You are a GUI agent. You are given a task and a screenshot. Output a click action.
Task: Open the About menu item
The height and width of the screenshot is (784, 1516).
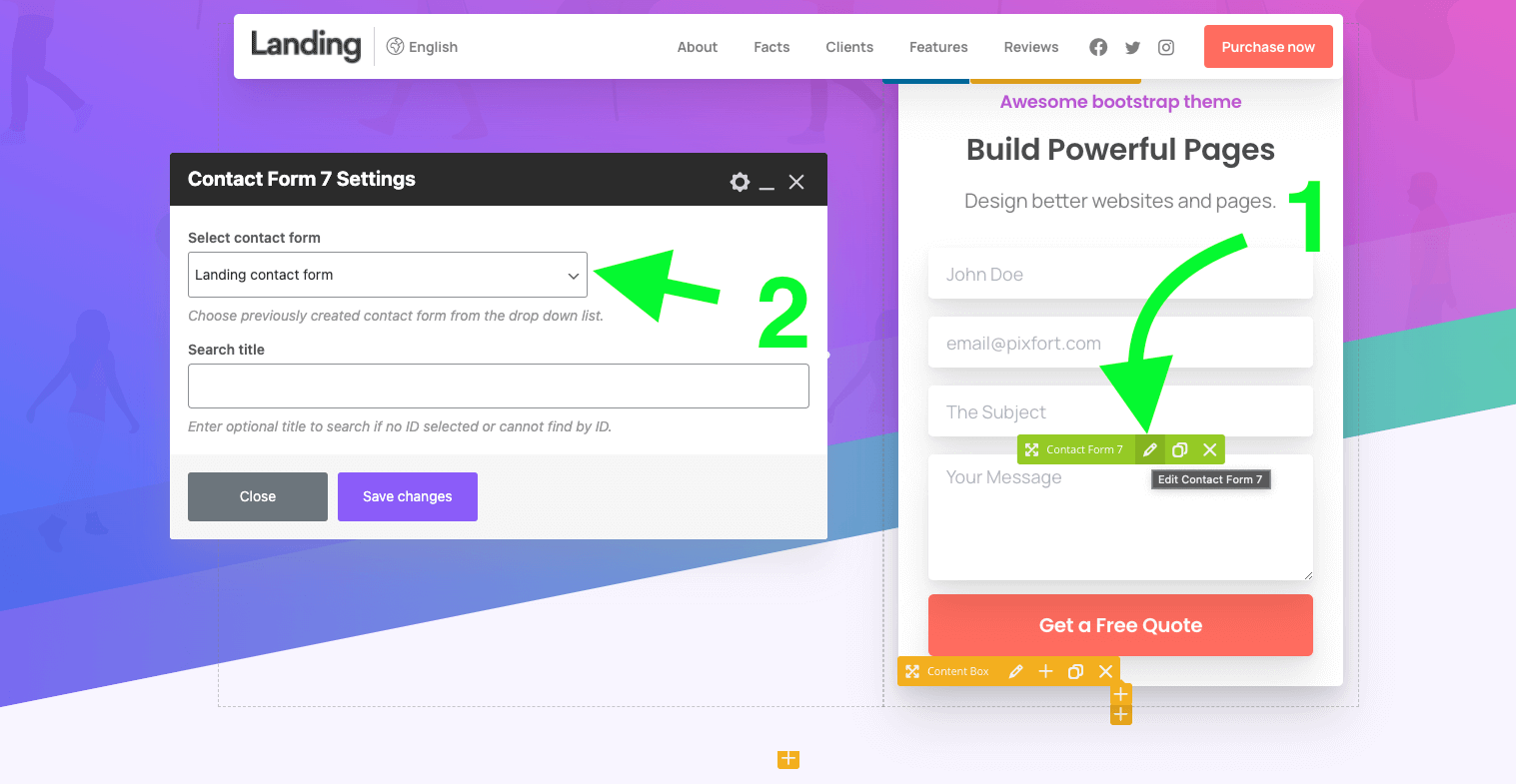coord(698,47)
